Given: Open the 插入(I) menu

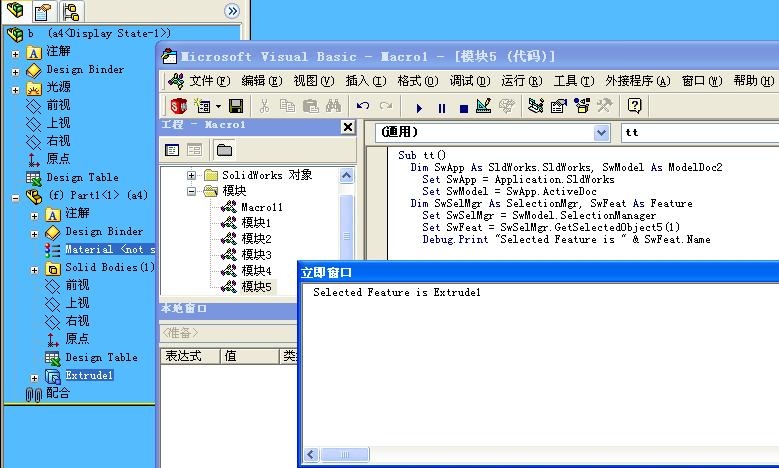Looking at the screenshot, I should click(x=366, y=80).
